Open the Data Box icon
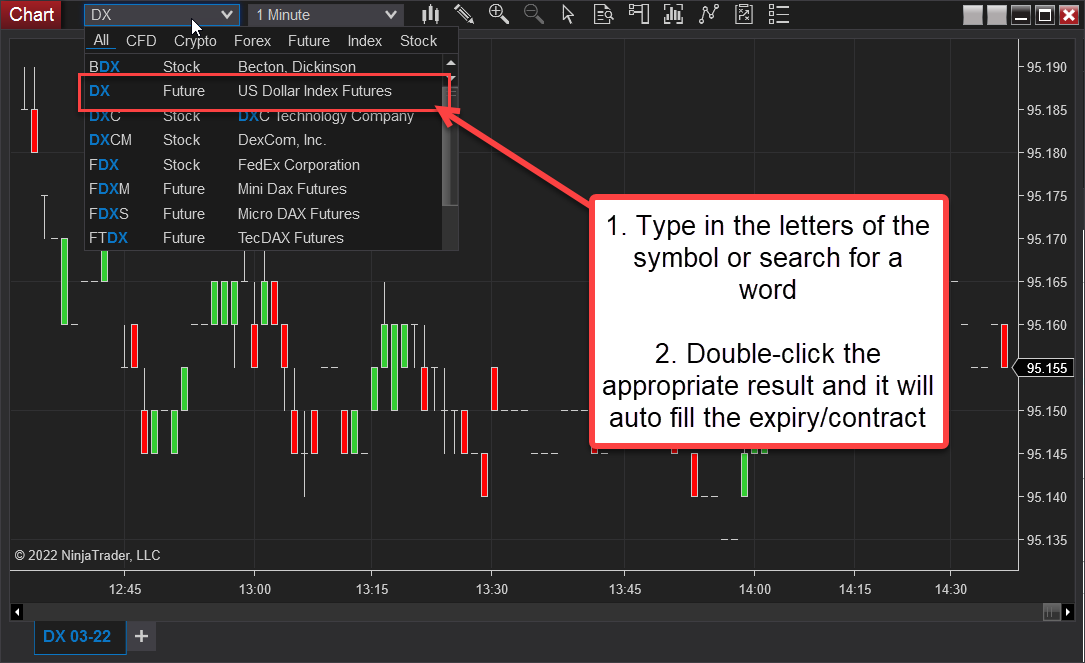 [602, 14]
